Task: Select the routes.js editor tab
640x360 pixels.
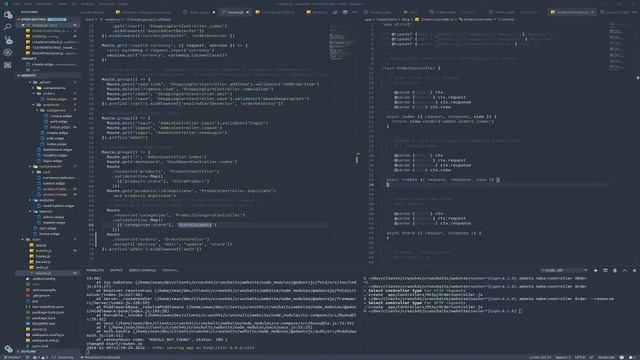Action: pyautogui.click(x=235, y=12)
